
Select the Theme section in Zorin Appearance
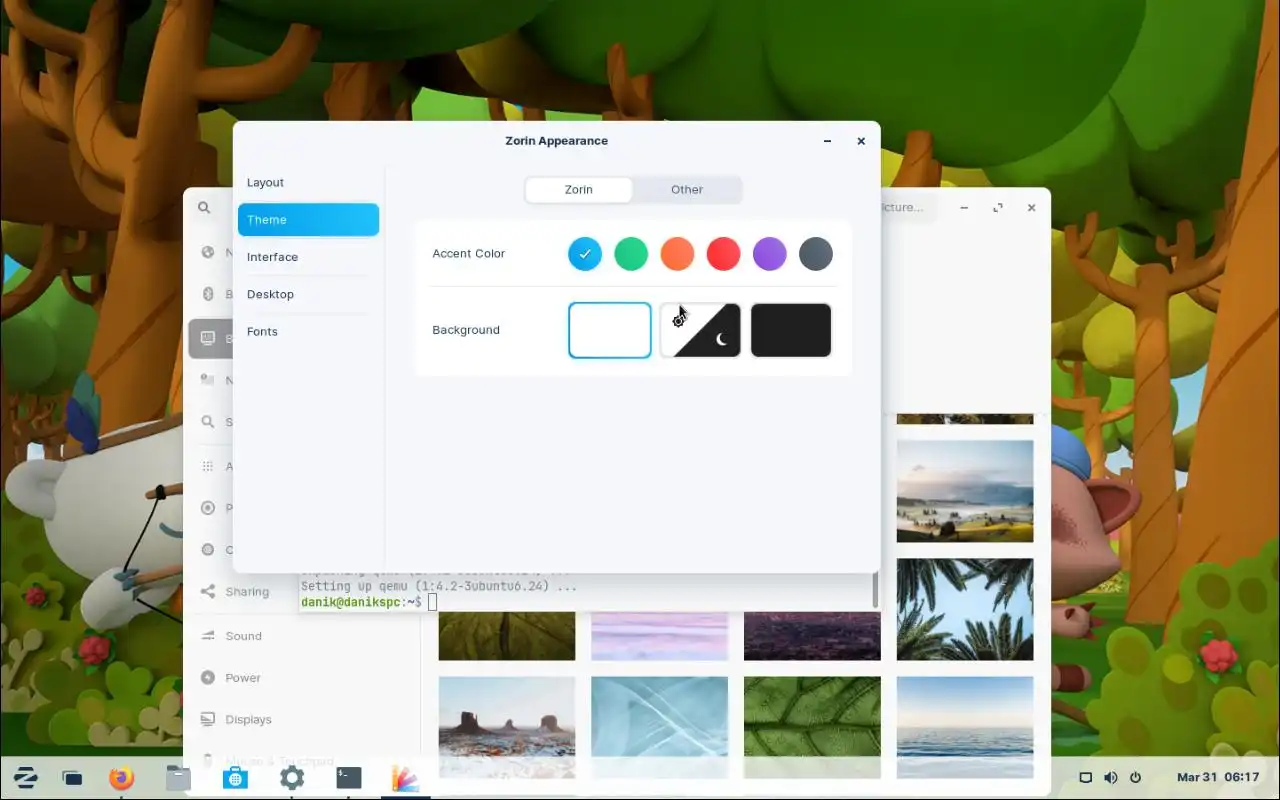click(x=308, y=220)
